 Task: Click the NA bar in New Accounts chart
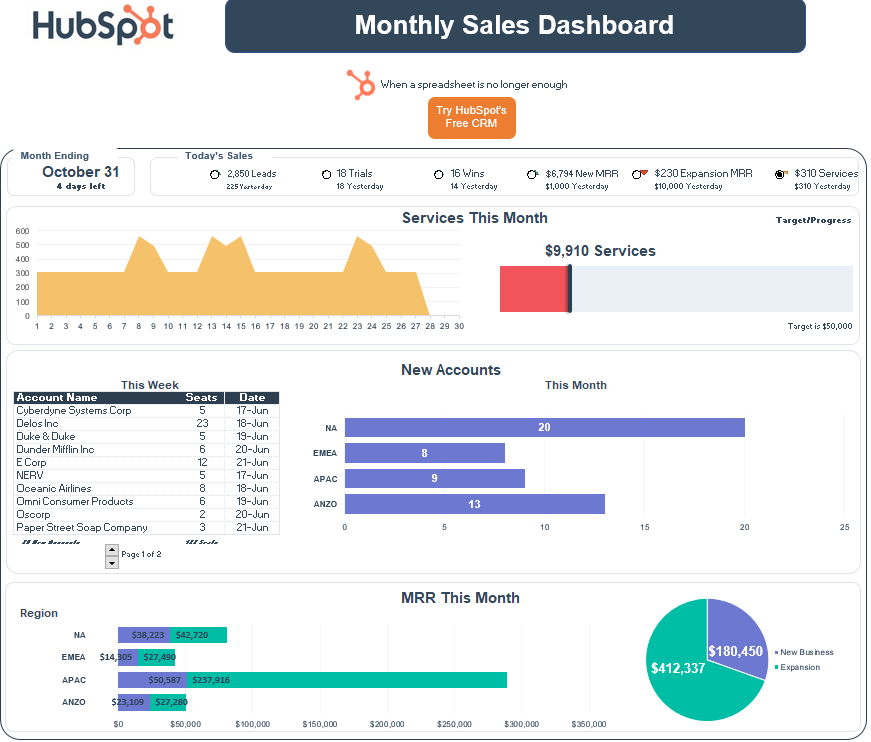[544, 428]
